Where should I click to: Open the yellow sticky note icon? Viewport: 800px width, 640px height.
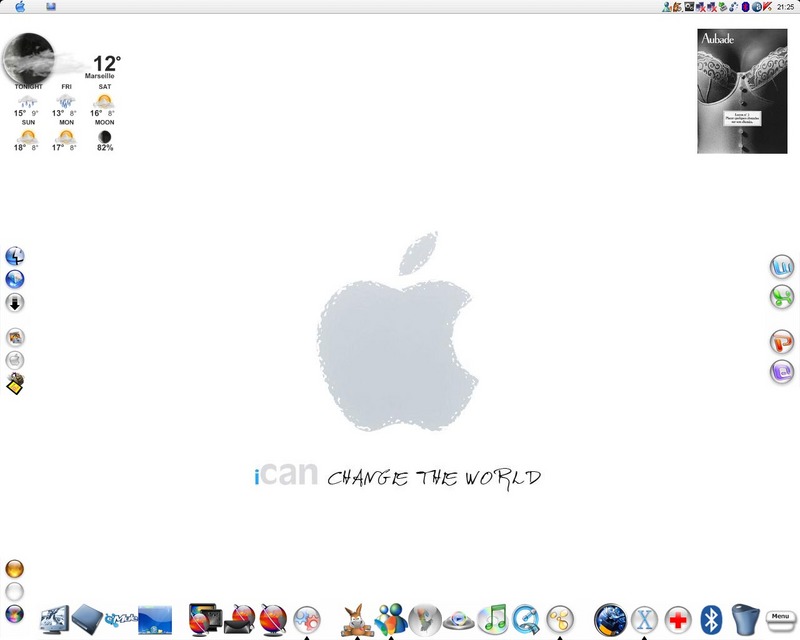pyautogui.click(x=15, y=384)
